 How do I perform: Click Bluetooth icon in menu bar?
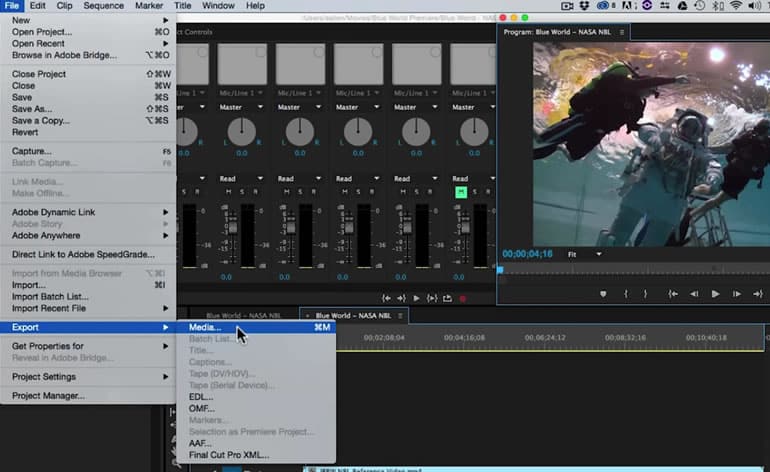tap(717, 6)
